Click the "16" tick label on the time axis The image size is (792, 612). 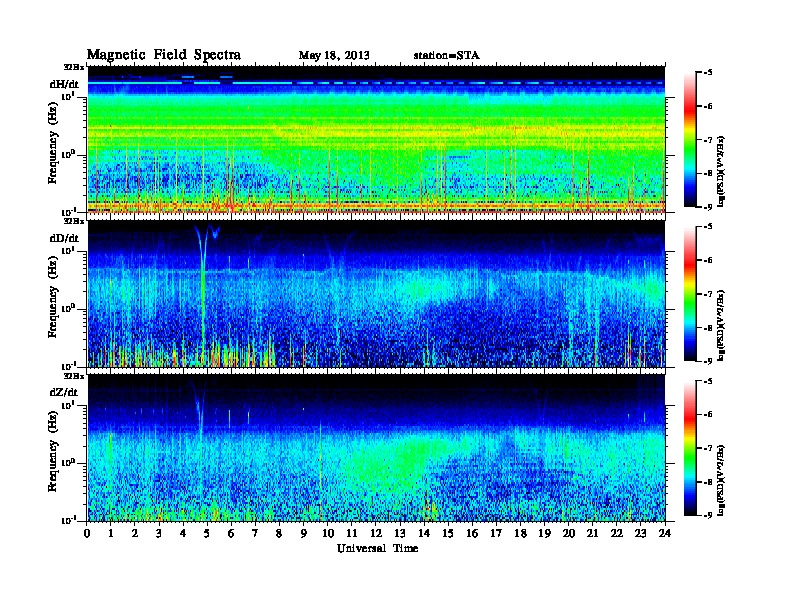[x=472, y=533]
